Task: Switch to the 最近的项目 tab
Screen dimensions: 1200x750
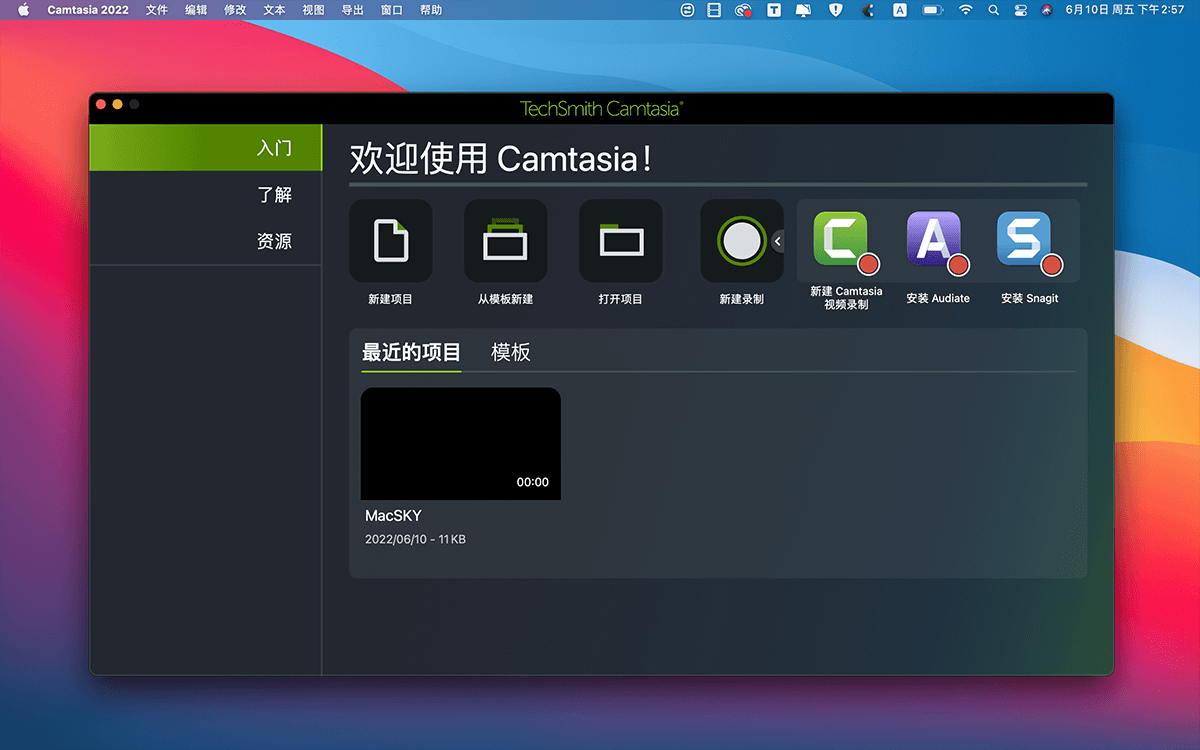Action: (x=411, y=352)
